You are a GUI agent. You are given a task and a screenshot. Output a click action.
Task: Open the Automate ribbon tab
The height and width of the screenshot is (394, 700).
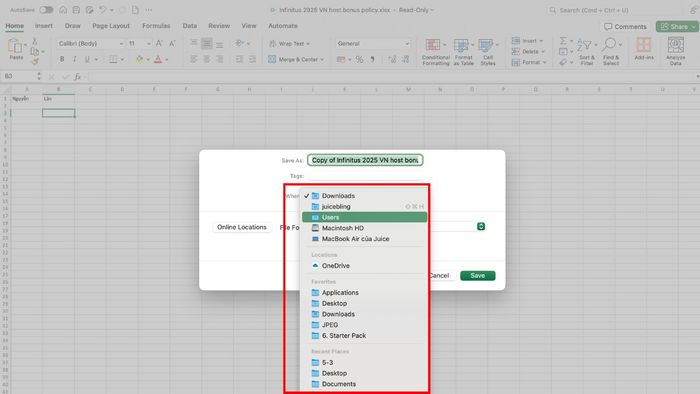(283, 26)
